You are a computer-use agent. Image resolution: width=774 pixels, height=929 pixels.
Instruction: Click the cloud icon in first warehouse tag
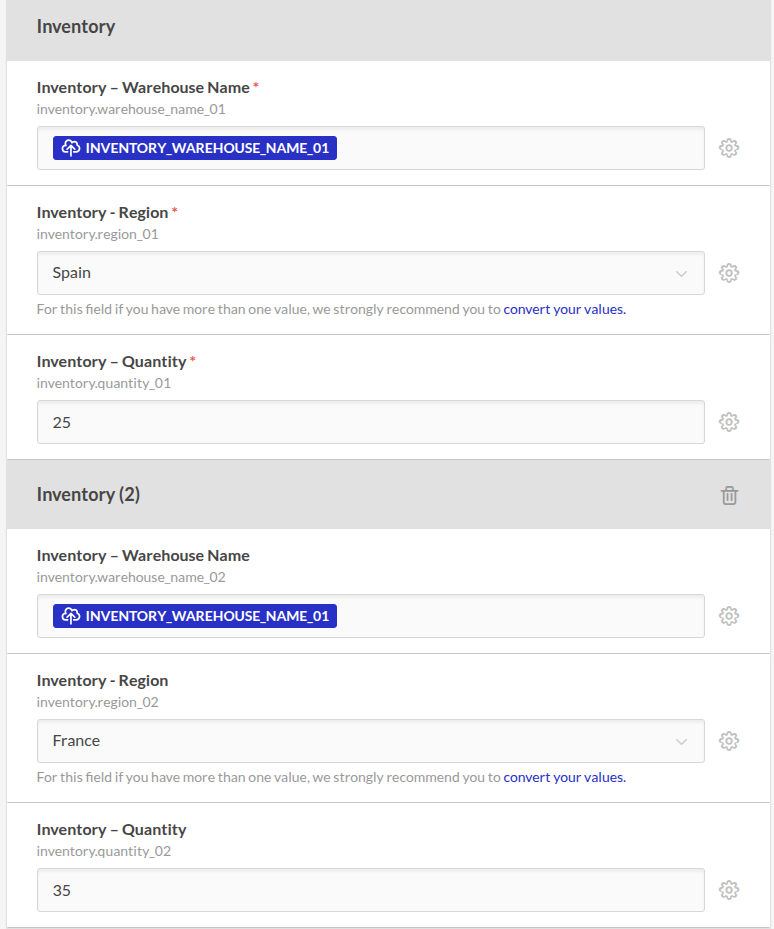tap(71, 148)
